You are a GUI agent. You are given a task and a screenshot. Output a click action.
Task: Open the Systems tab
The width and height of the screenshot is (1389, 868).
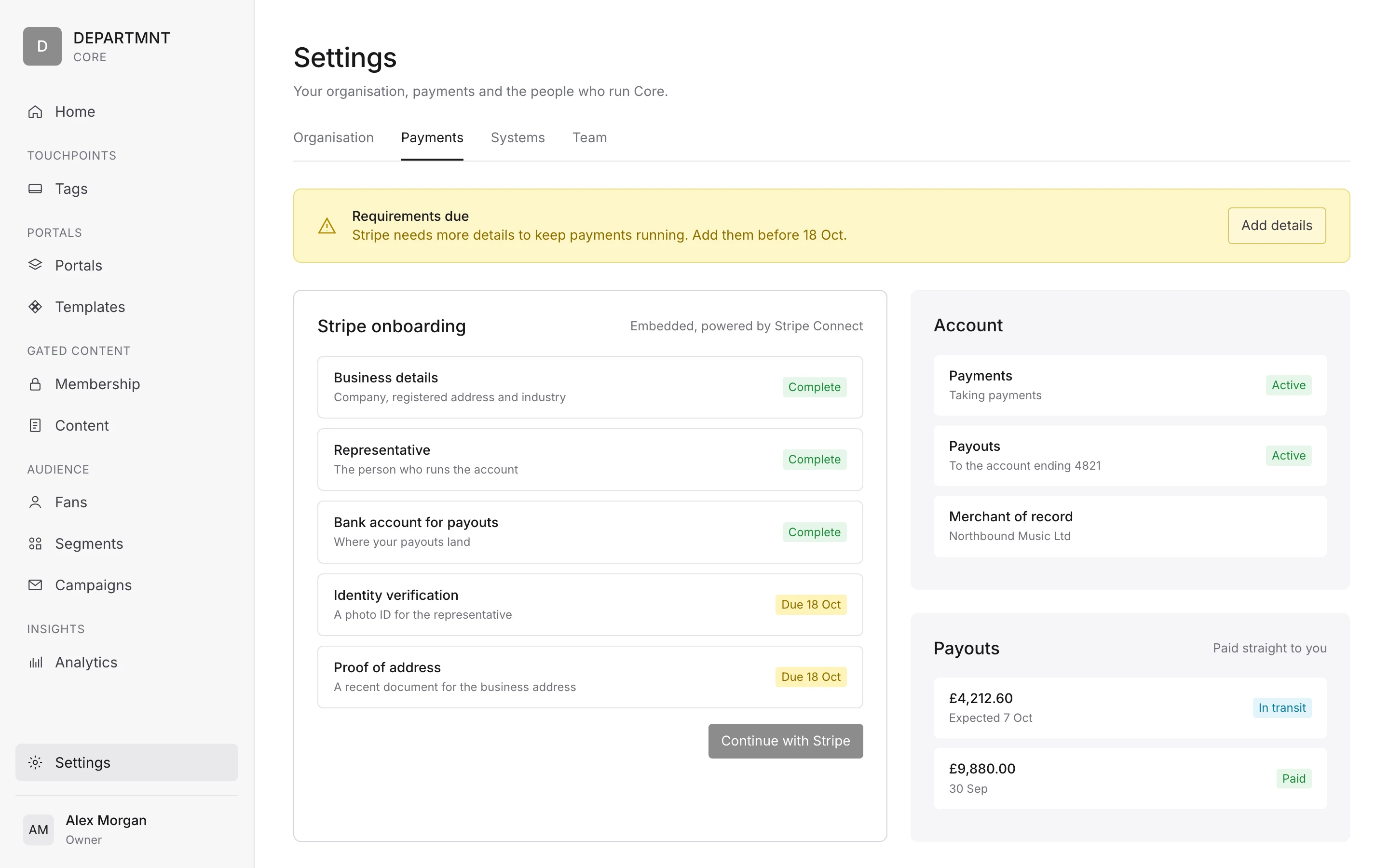(x=517, y=138)
